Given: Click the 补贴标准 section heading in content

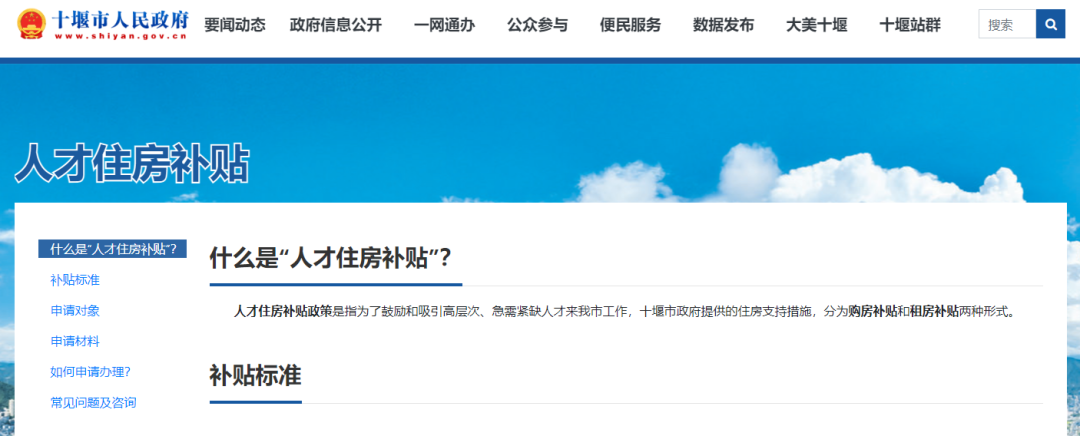Looking at the screenshot, I should click(x=255, y=376).
